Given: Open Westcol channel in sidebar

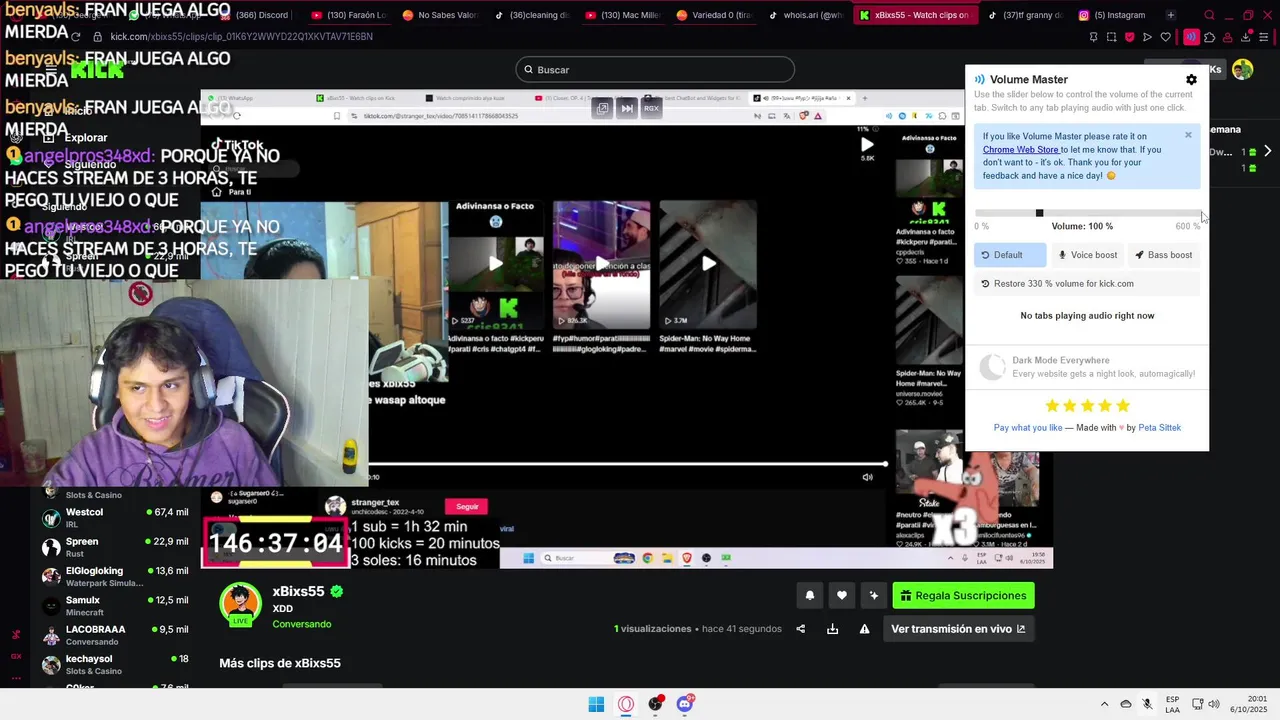Looking at the screenshot, I should click(x=115, y=518).
